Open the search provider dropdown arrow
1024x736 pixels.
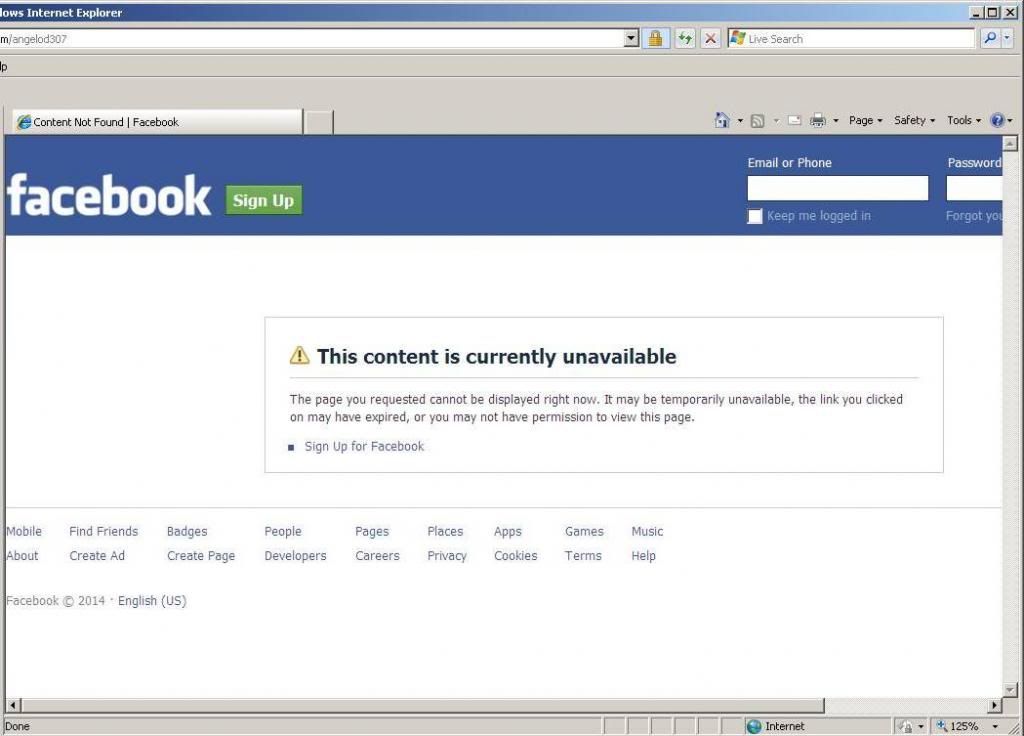[1006, 39]
